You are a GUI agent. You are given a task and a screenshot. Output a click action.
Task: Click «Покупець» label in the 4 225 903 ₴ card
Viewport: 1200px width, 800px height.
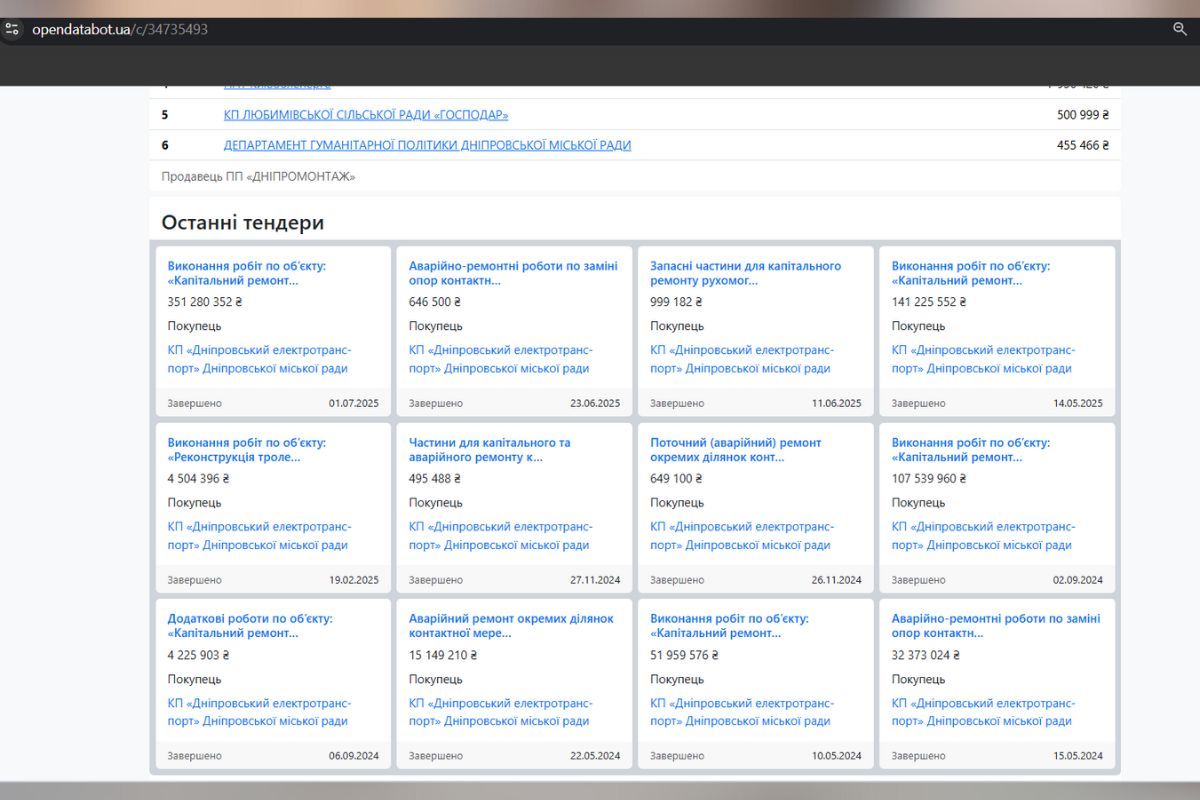(195, 679)
